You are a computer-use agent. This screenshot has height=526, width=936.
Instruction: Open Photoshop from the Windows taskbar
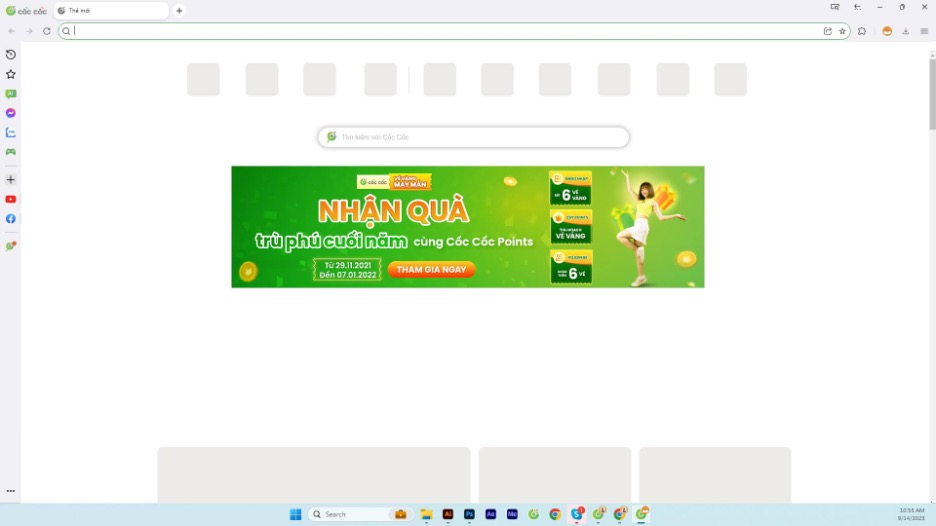click(x=469, y=514)
